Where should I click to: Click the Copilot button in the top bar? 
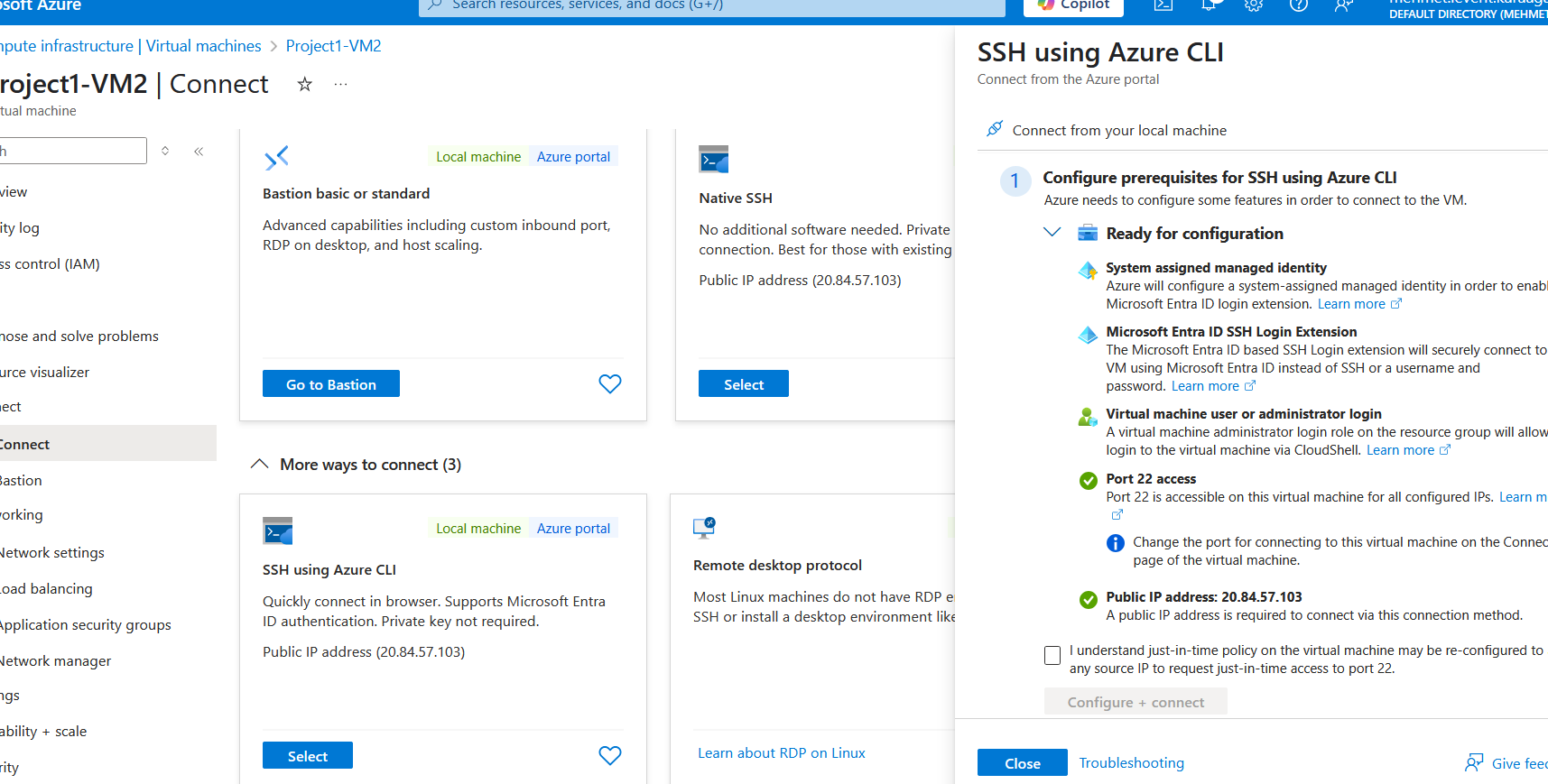[1073, 6]
